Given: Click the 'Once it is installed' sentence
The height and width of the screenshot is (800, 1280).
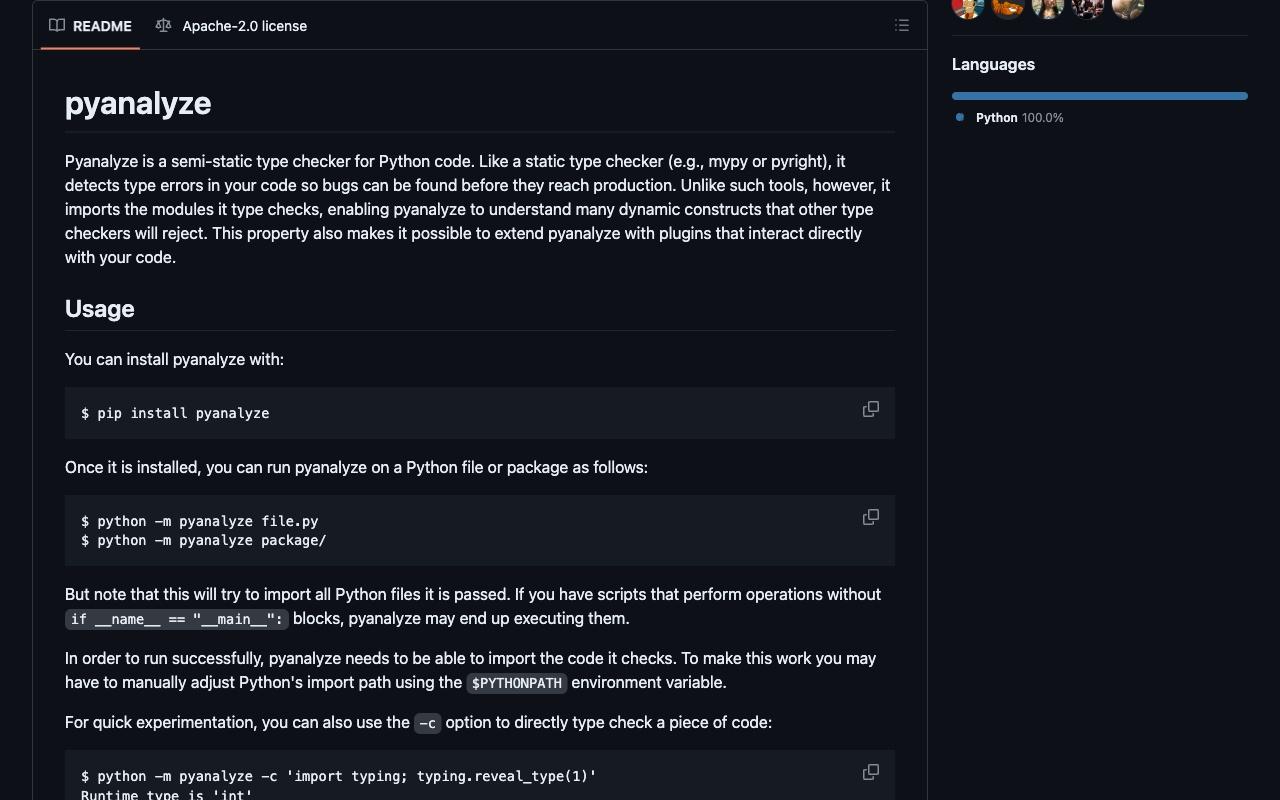Looking at the screenshot, I should click(x=356, y=467).
